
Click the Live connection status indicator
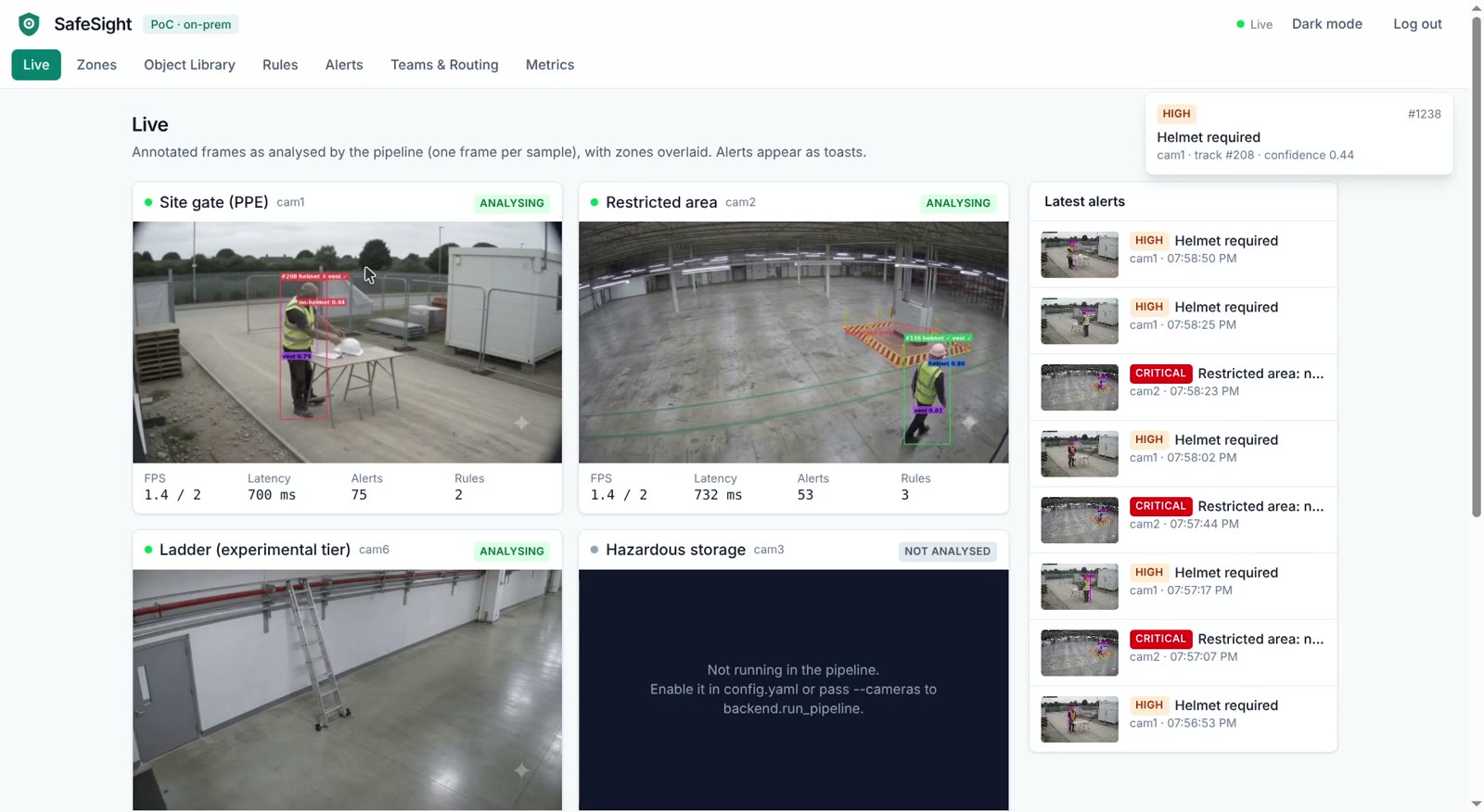pos(1254,24)
